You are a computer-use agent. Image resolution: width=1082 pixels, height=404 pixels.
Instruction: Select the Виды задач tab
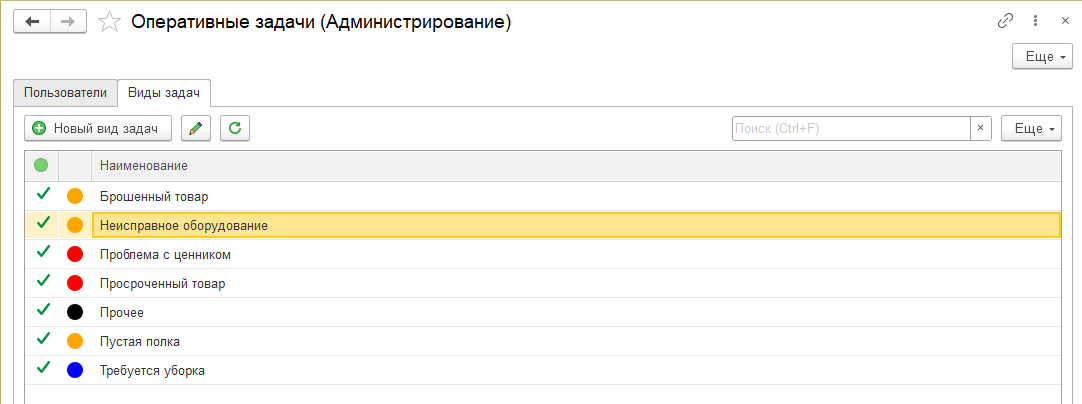point(164,93)
